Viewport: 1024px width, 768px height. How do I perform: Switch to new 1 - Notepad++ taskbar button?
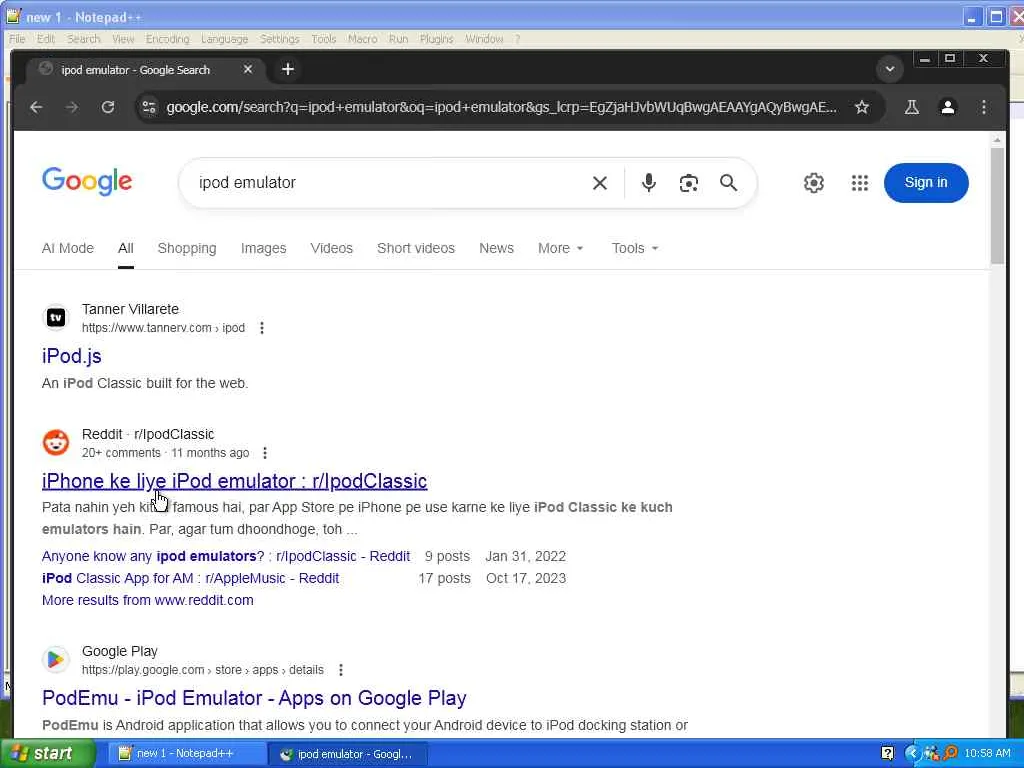point(186,754)
